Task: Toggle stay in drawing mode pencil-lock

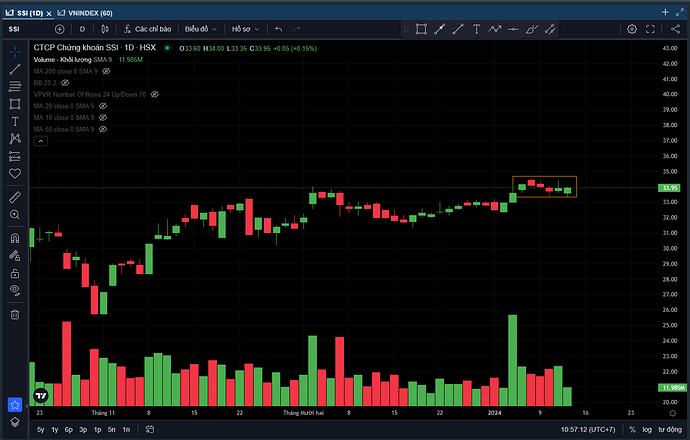Action: (15, 256)
